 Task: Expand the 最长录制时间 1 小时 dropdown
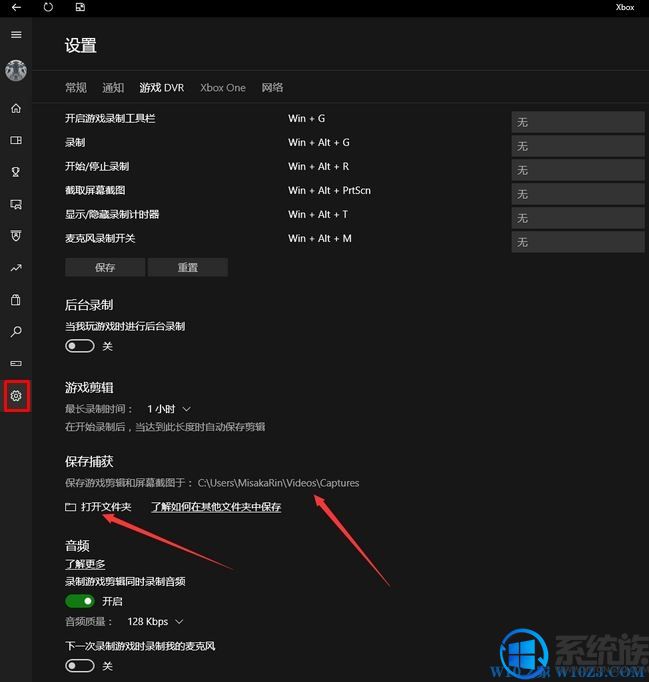(169, 409)
